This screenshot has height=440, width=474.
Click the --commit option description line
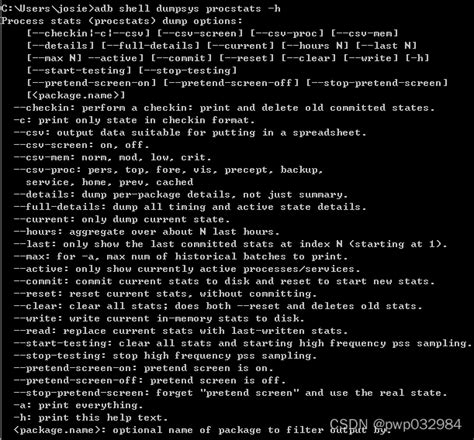tap(224, 282)
